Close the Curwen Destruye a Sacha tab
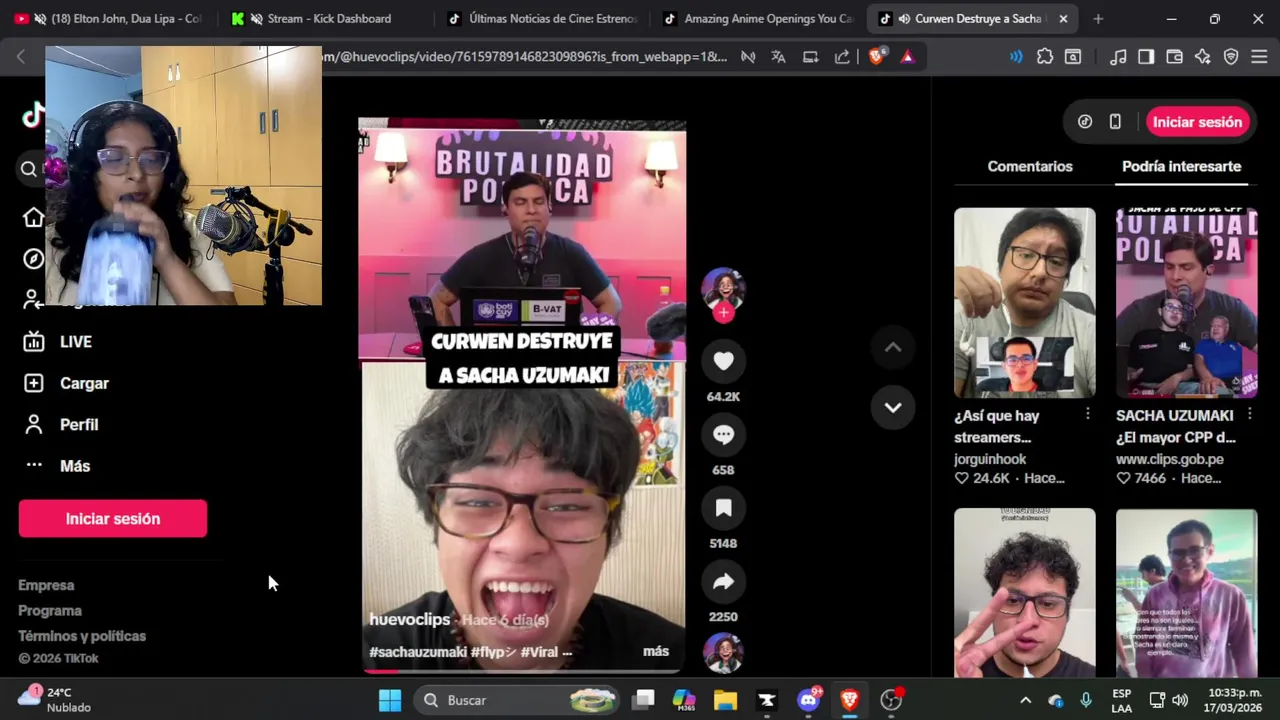Viewport: 1280px width, 720px height. coord(1063,19)
